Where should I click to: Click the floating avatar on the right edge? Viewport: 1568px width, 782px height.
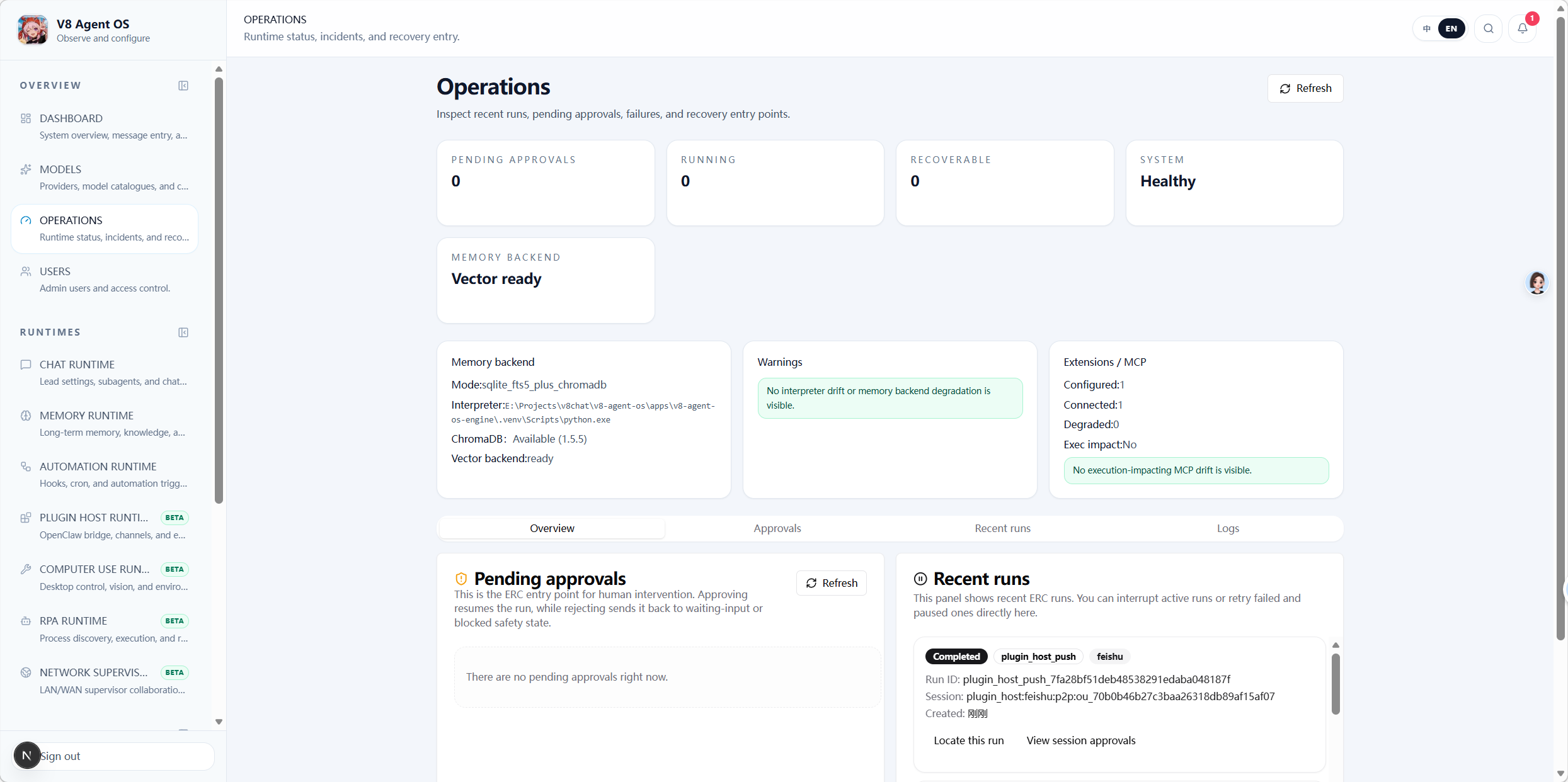[1537, 283]
